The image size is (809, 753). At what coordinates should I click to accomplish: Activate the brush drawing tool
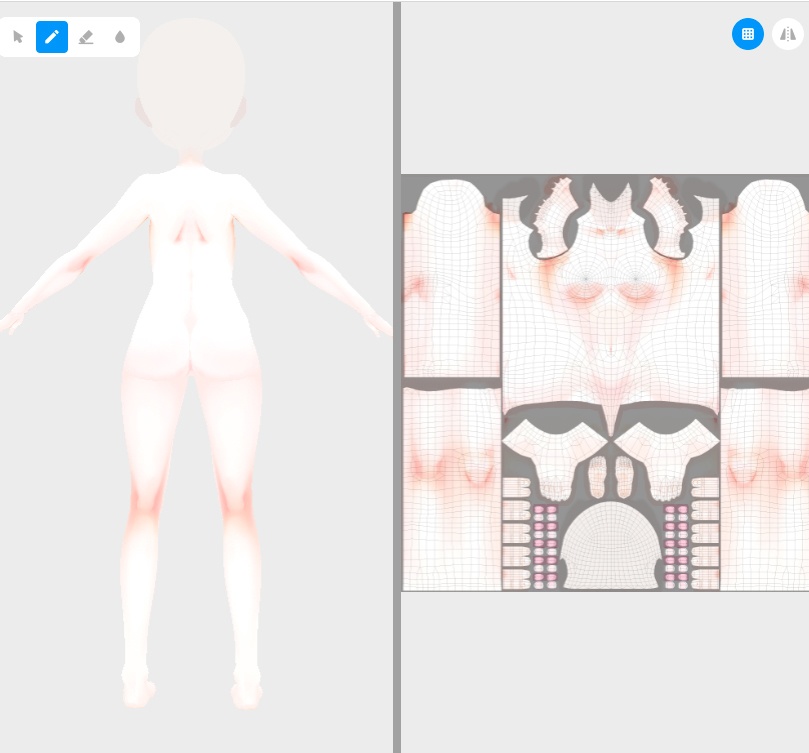tap(52, 37)
